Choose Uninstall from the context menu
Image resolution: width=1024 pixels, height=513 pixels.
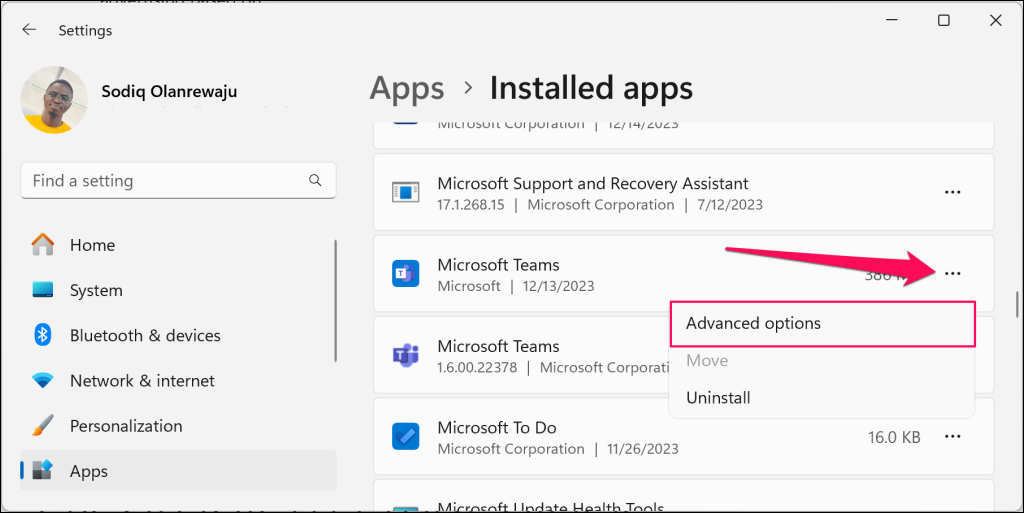(718, 398)
